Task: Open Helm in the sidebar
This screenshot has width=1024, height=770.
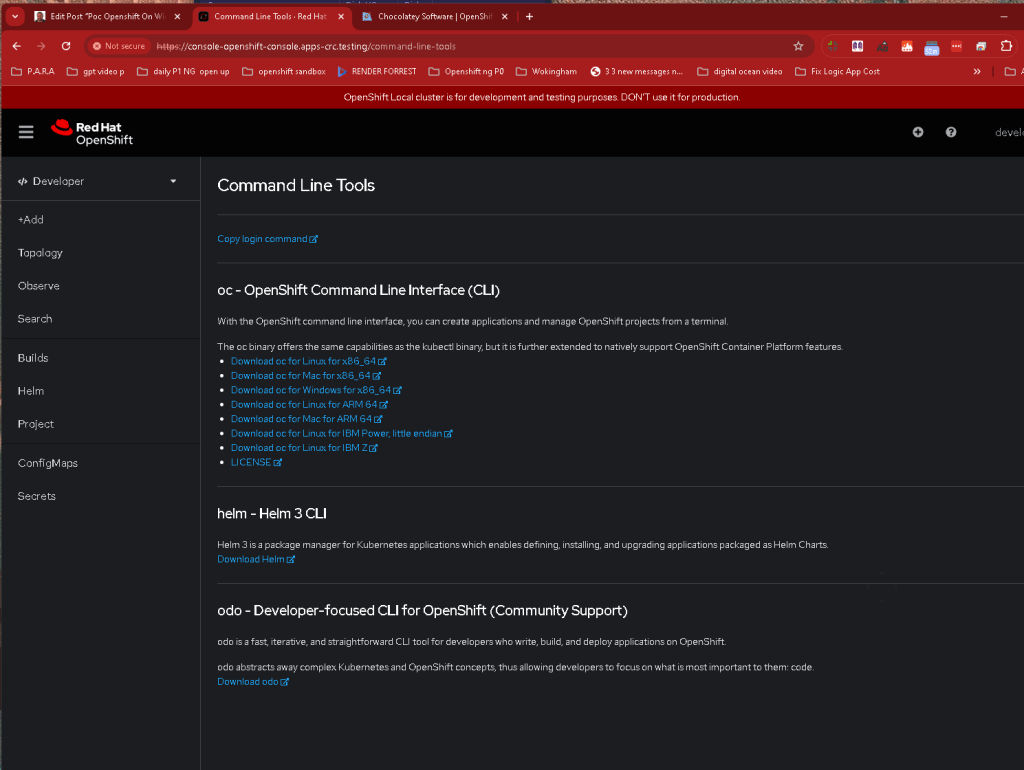Action: [x=31, y=391]
